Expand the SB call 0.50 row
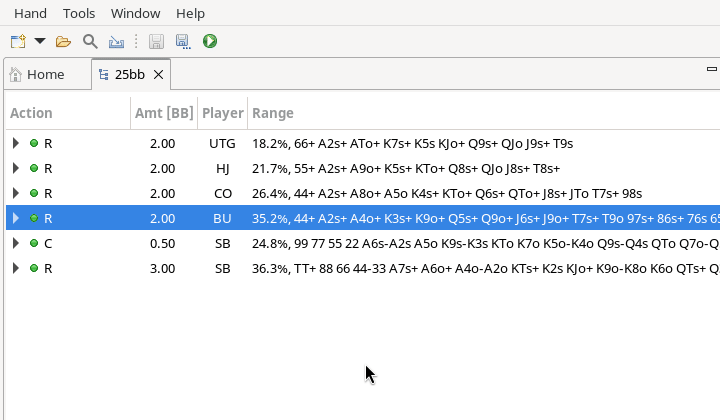 coord(15,243)
